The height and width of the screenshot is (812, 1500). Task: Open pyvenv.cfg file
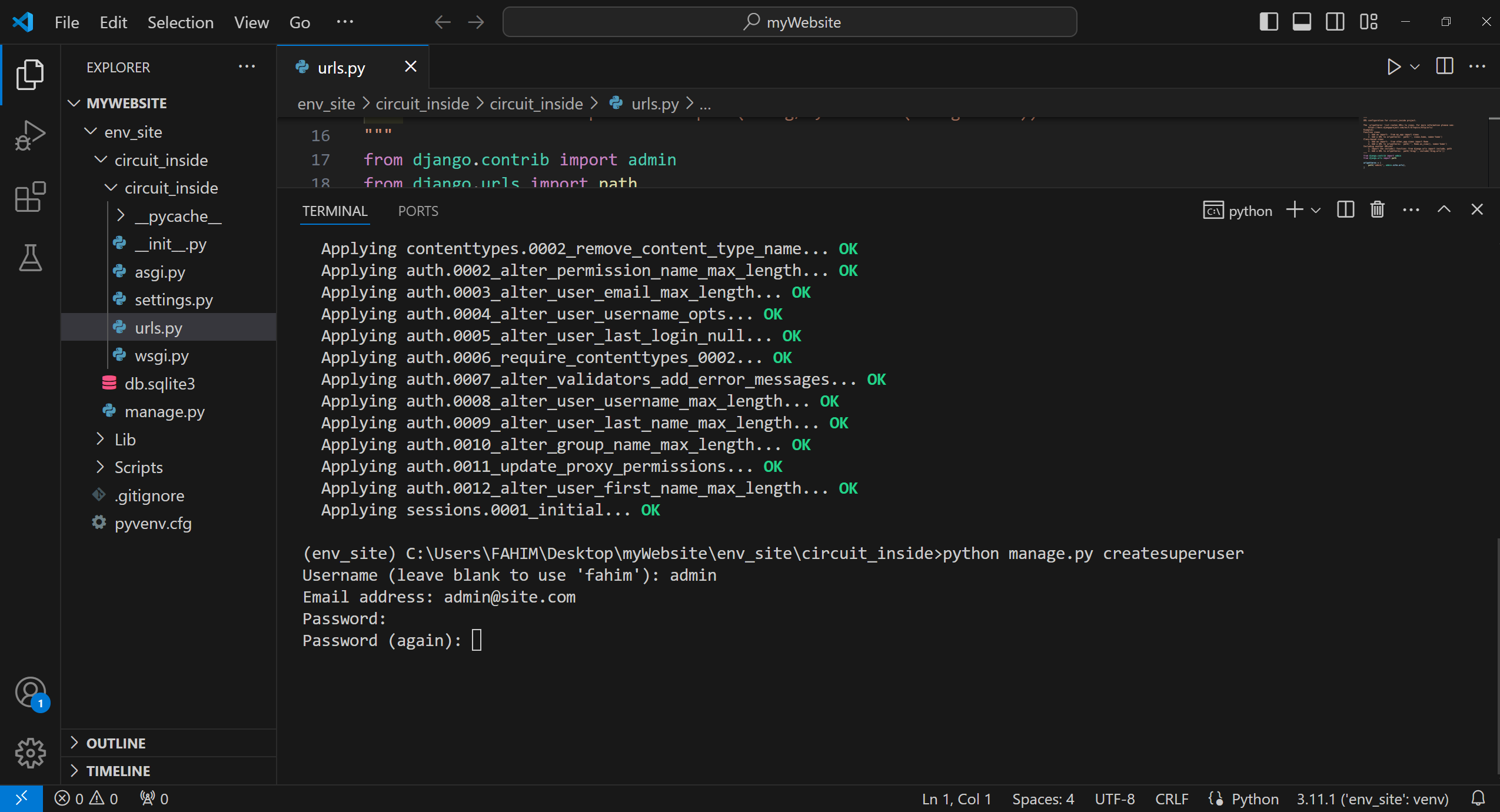pyautogui.click(x=168, y=523)
